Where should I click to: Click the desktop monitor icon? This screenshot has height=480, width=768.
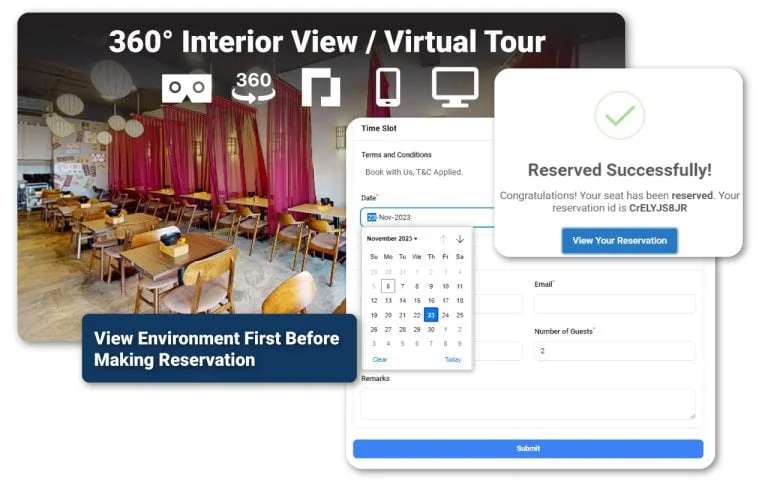[454, 87]
